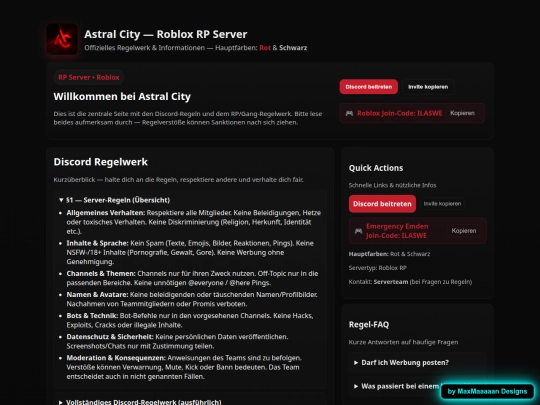This screenshot has height=405, width=540.
Task: Click the gamepad icon beside Emergency Emden
Action: point(359,231)
